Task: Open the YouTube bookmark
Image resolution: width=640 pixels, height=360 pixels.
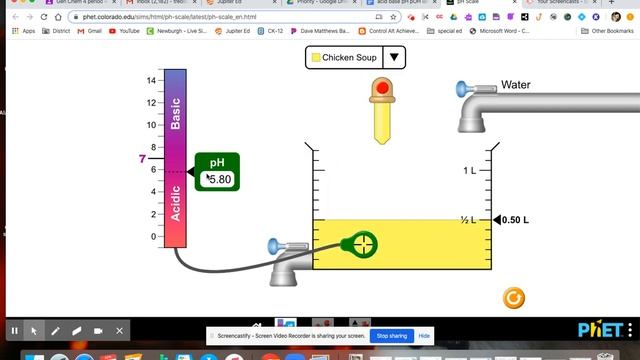Action: click(x=124, y=31)
